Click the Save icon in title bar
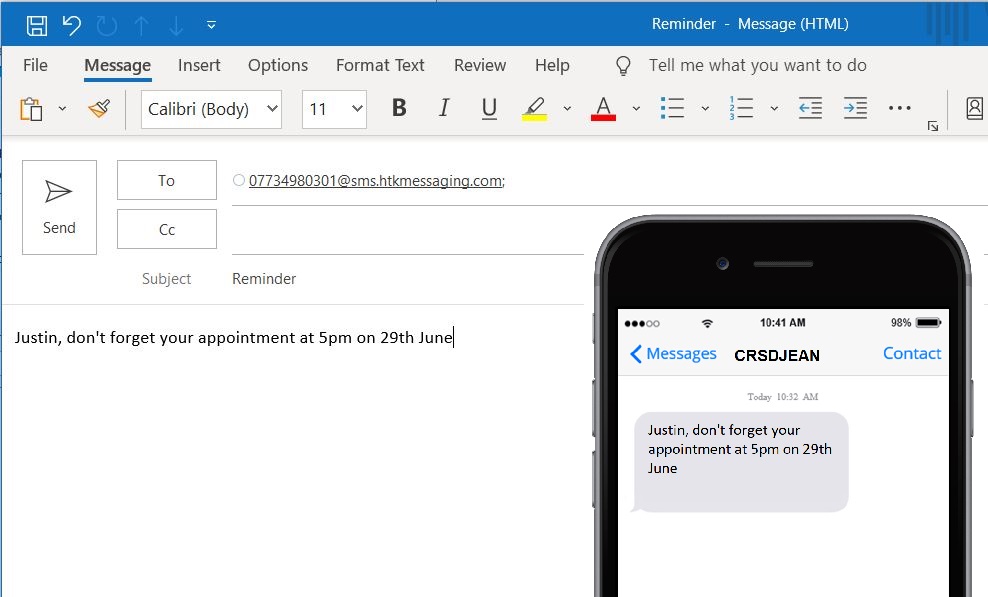Screen dimensions: 988x597 coord(36,25)
